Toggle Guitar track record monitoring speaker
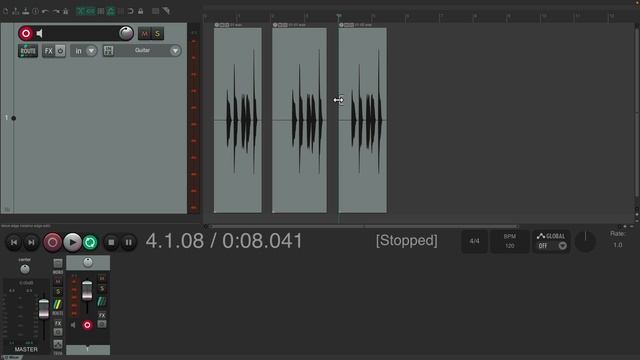Image resolution: width=640 pixels, height=360 pixels. pyautogui.click(x=40, y=33)
